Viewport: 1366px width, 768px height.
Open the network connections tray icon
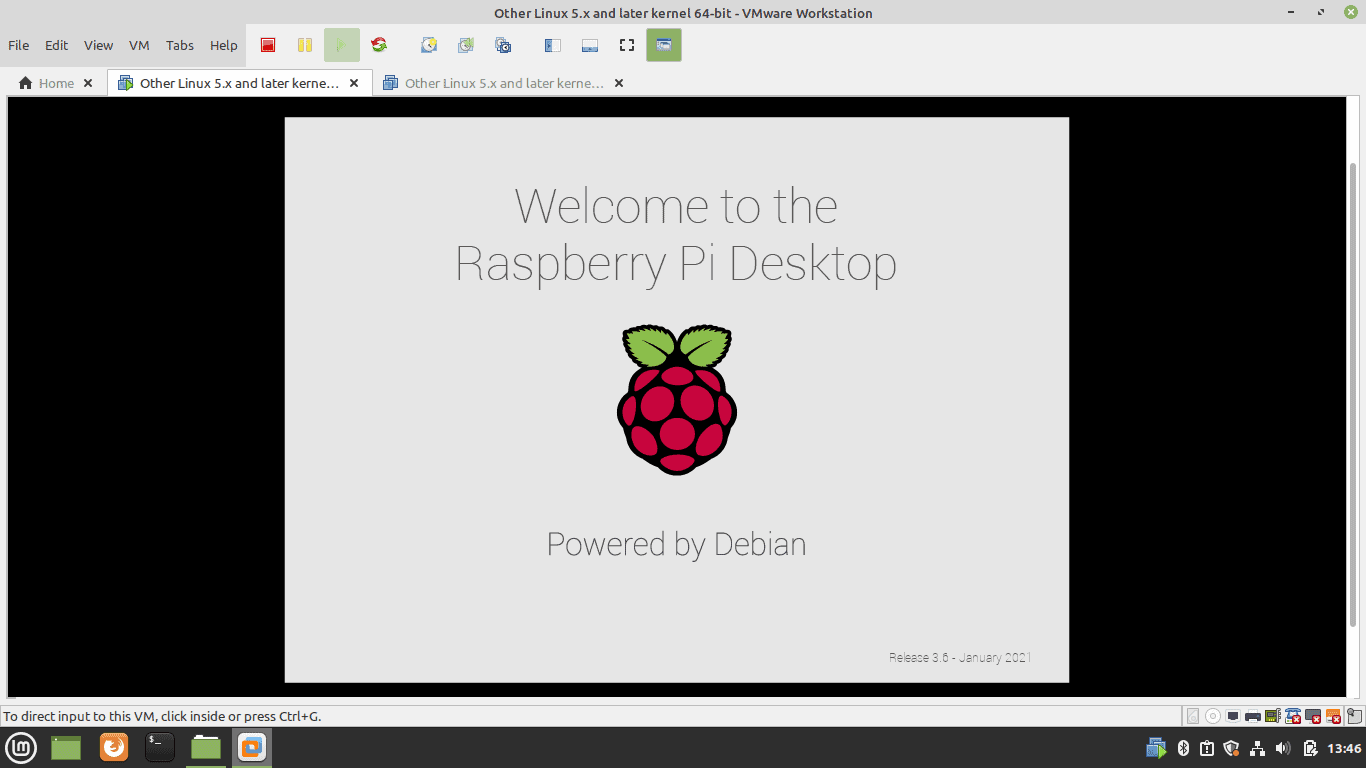[1257, 748]
